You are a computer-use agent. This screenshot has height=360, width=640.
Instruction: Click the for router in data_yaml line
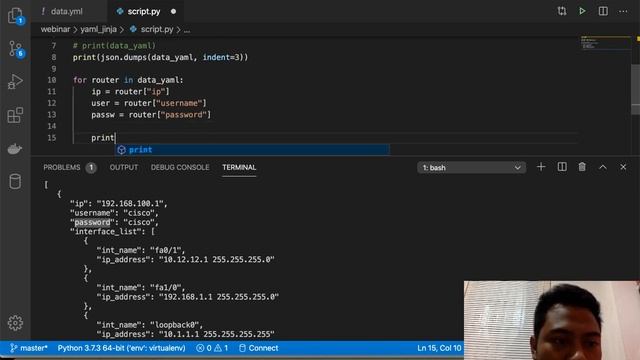click(128, 80)
